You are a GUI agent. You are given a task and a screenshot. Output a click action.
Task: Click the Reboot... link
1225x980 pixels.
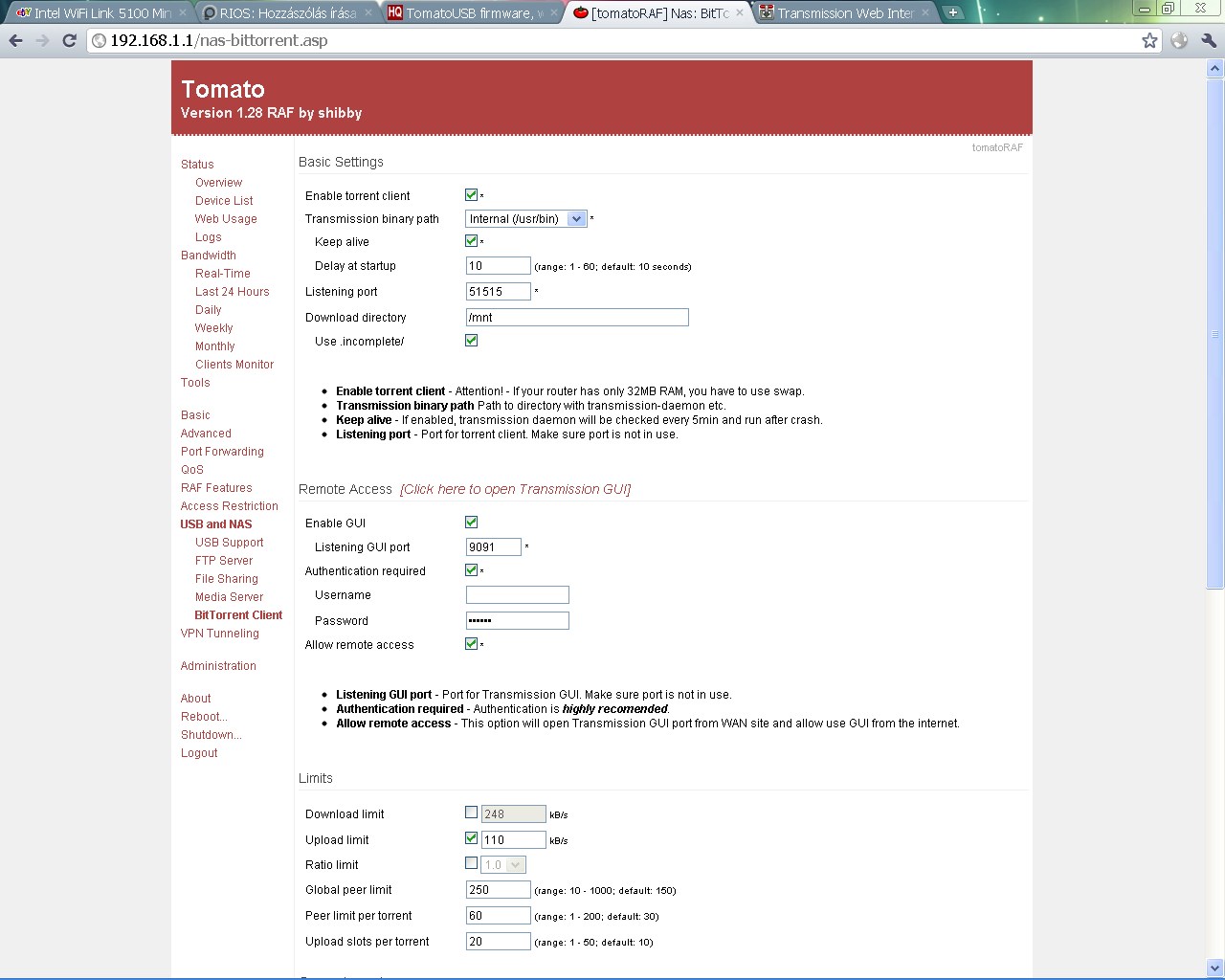pyautogui.click(x=204, y=717)
